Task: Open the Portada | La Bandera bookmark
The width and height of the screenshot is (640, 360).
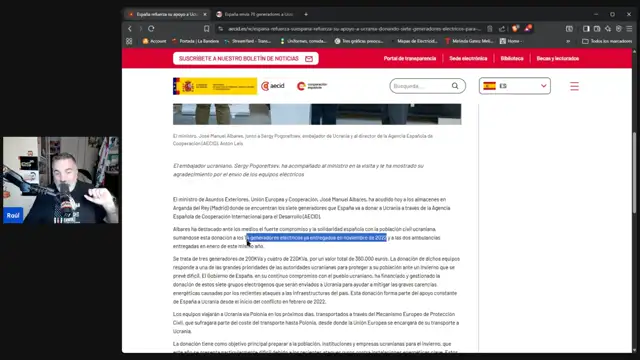Action: [195, 41]
